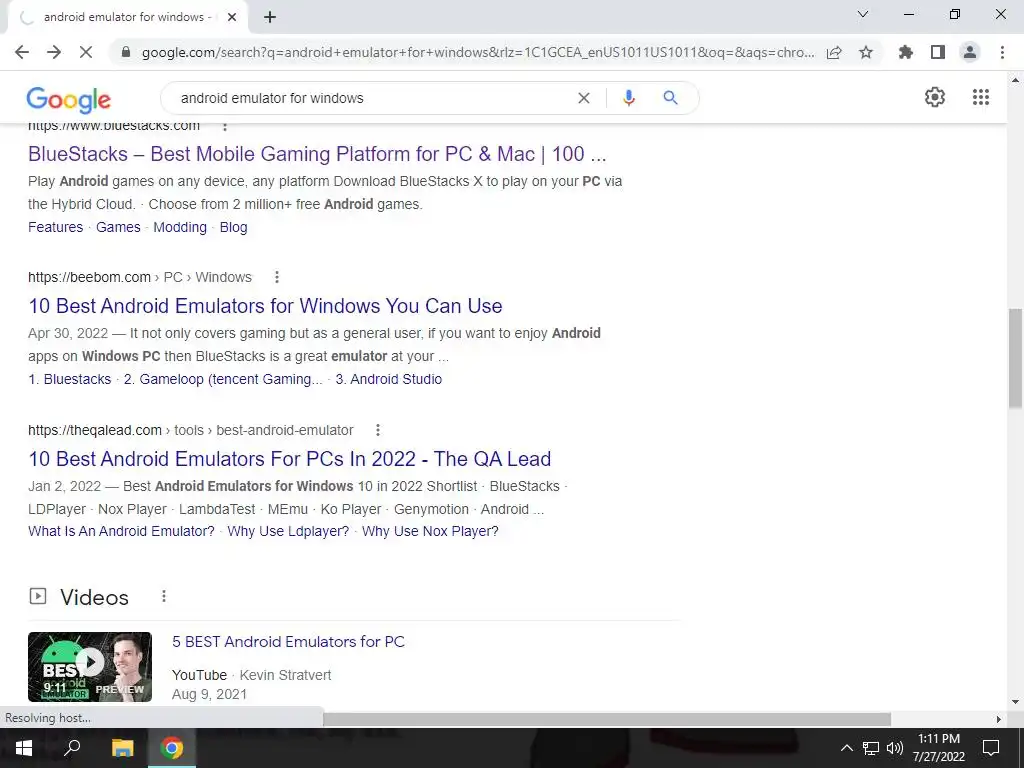Open the Chrome three-dot menu
Screen dimensions: 1024x768
point(1002,52)
